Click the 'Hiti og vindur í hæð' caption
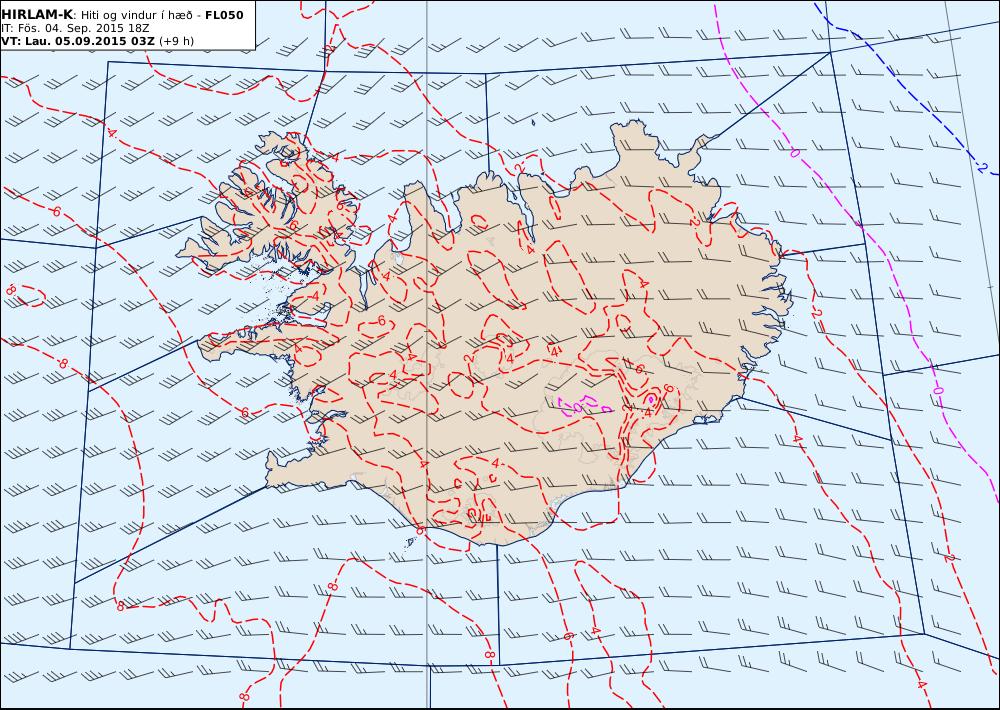Image resolution: width=1000 pixels, height=710 pixels. click(x=136, y=15)
